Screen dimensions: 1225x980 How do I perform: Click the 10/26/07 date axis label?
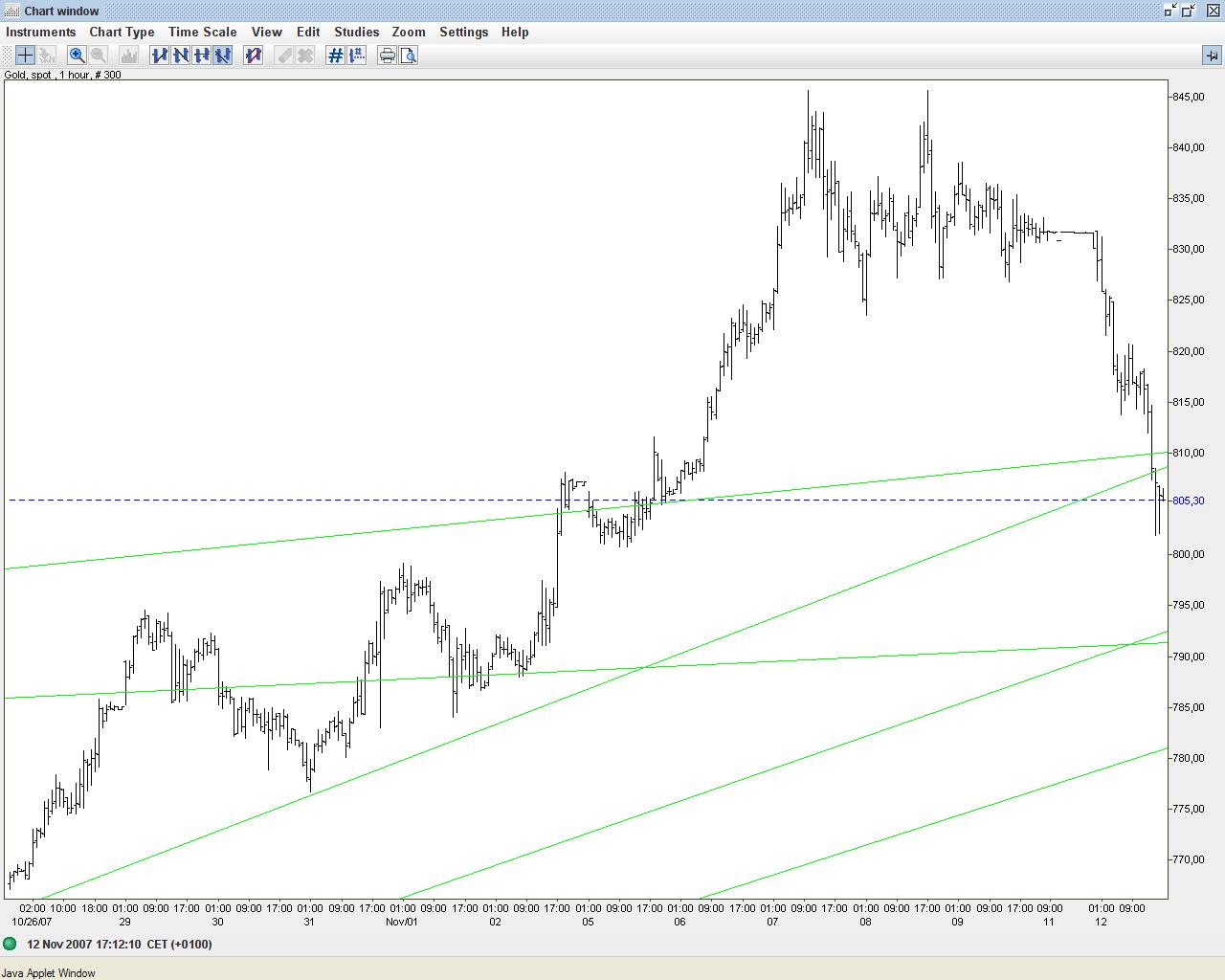32,923
